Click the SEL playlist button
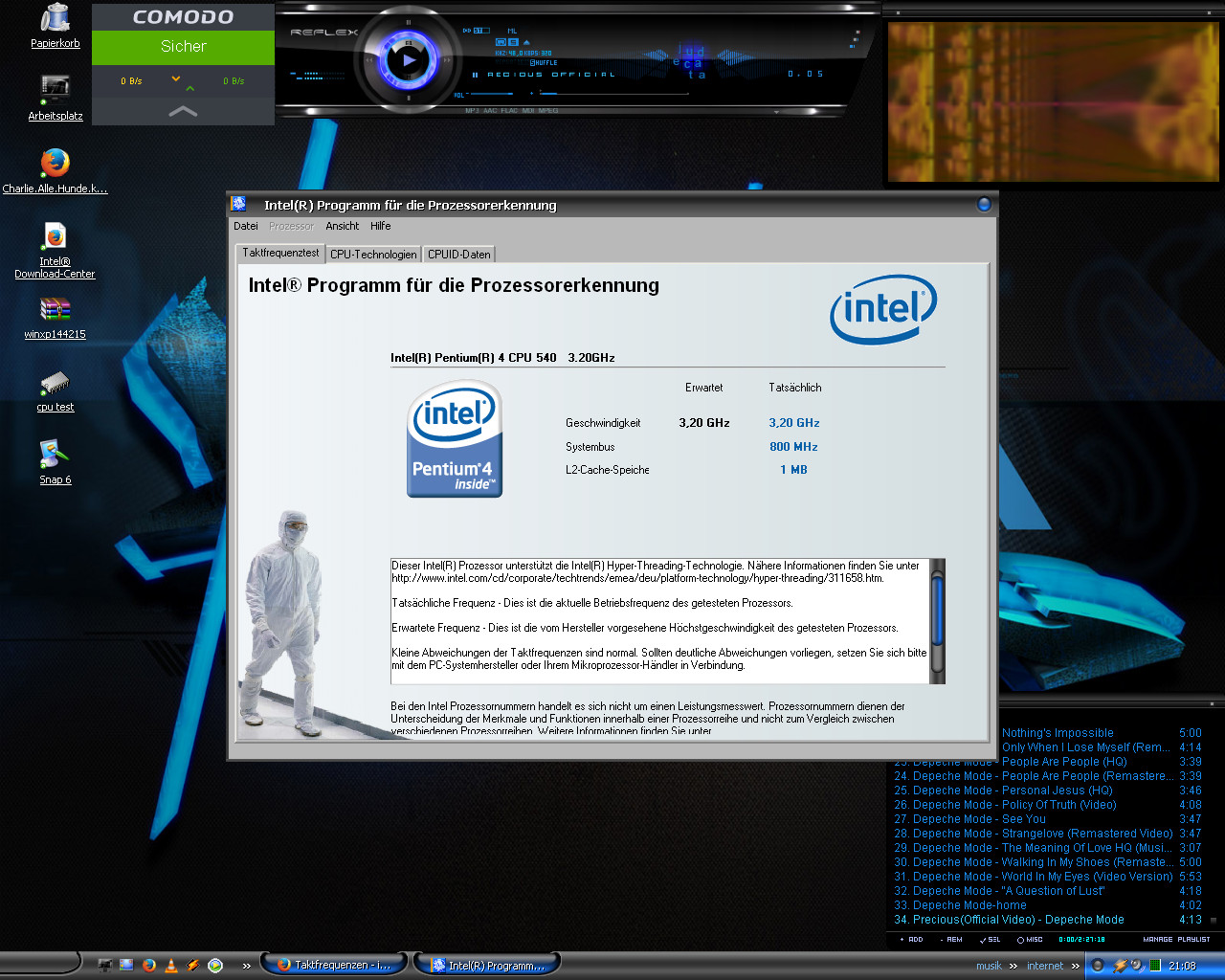The height and width of the screenshot is (980, 1225). (x=991, y=940)
